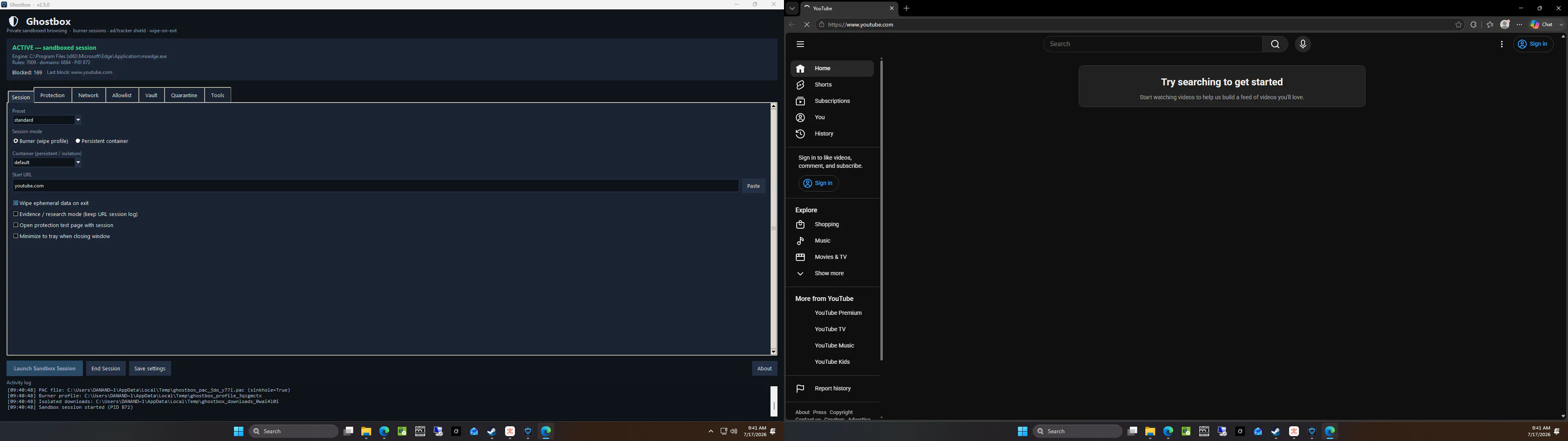Screen dimensions: 1568x441
Task: Start YouTube voice search with microphone
Action: pyautogui.click(x=1303, y=44)
